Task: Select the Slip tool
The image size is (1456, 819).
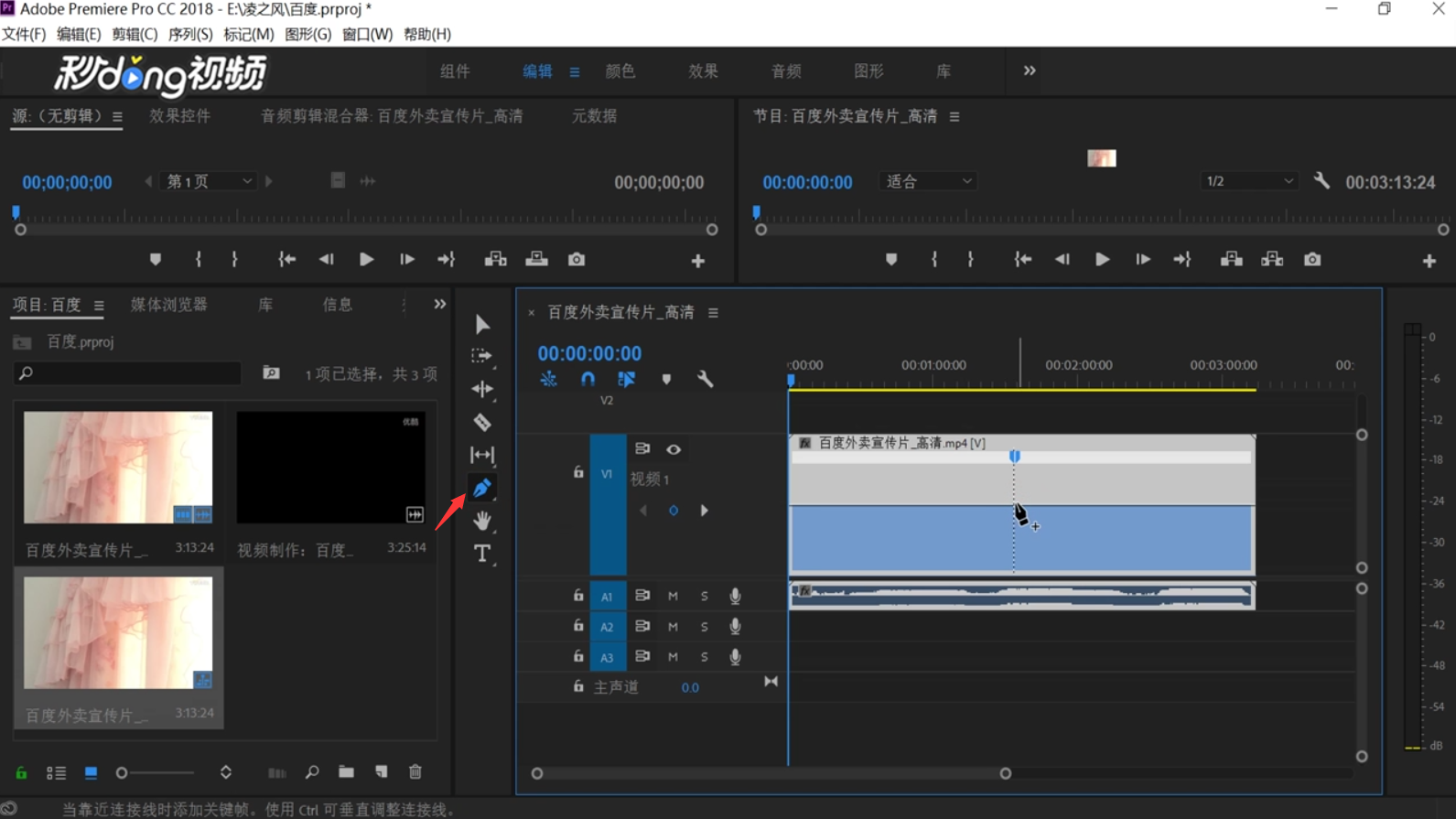Action: coord(482,455)
